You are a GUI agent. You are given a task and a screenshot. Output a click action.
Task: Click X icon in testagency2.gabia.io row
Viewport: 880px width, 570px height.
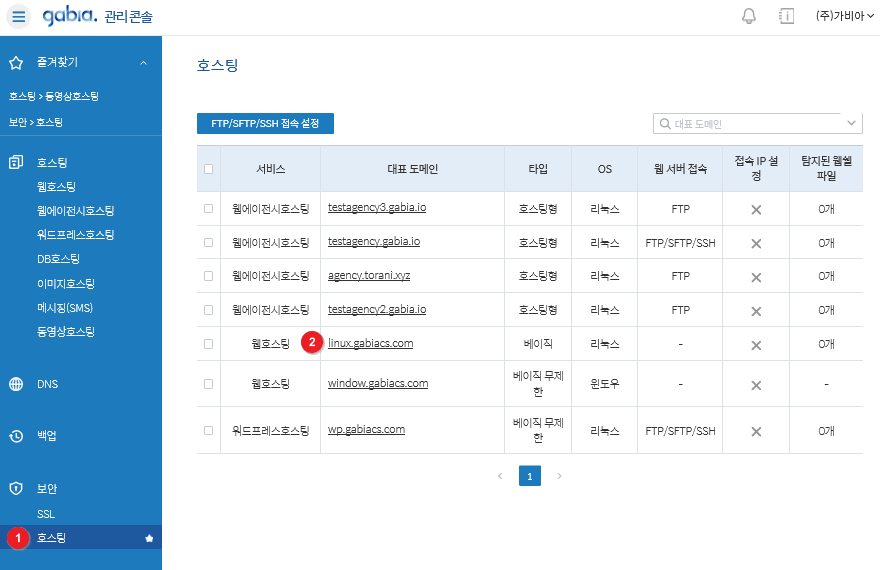[x=756, y=311]
